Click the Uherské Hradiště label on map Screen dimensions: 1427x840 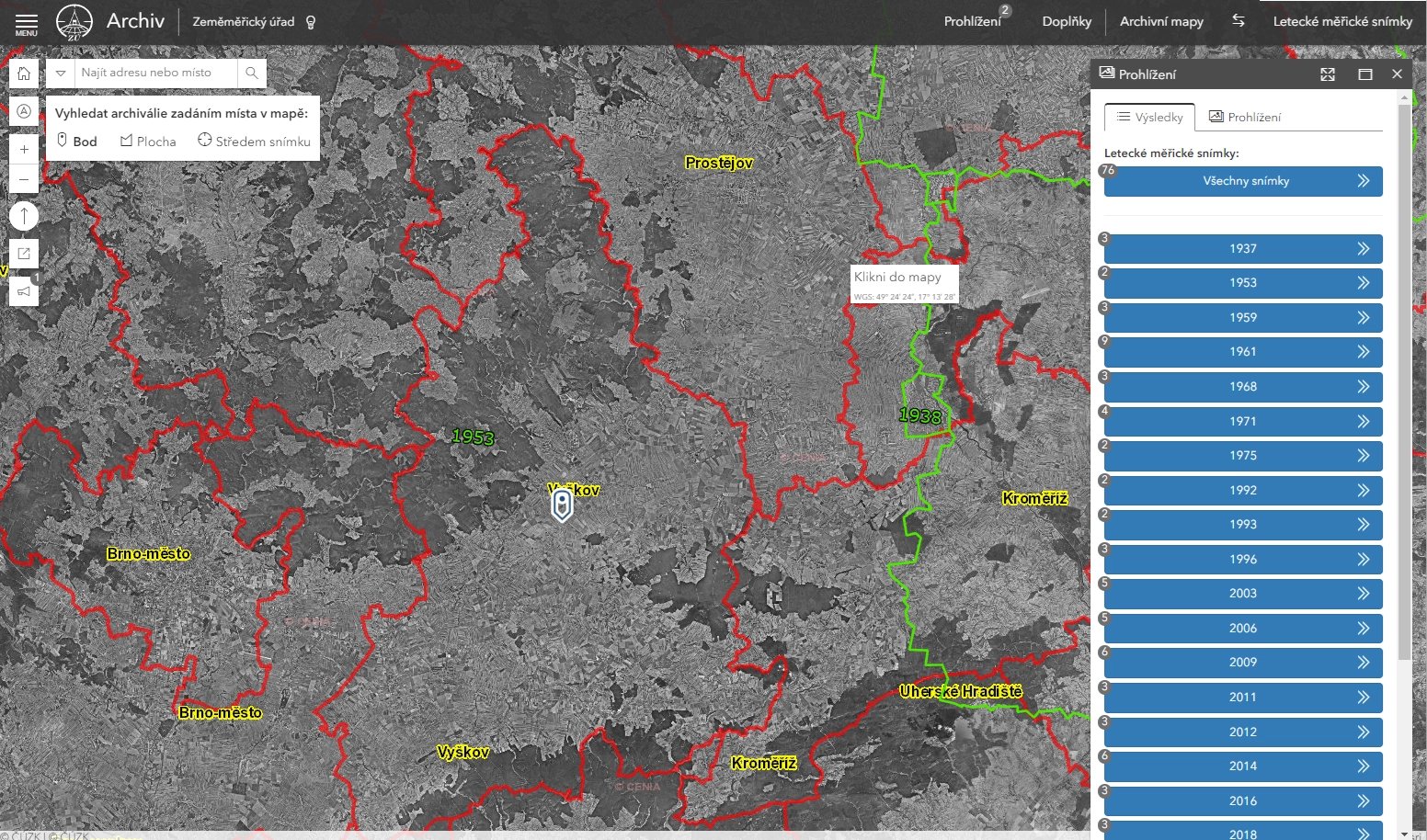click(x=961, y=691)
